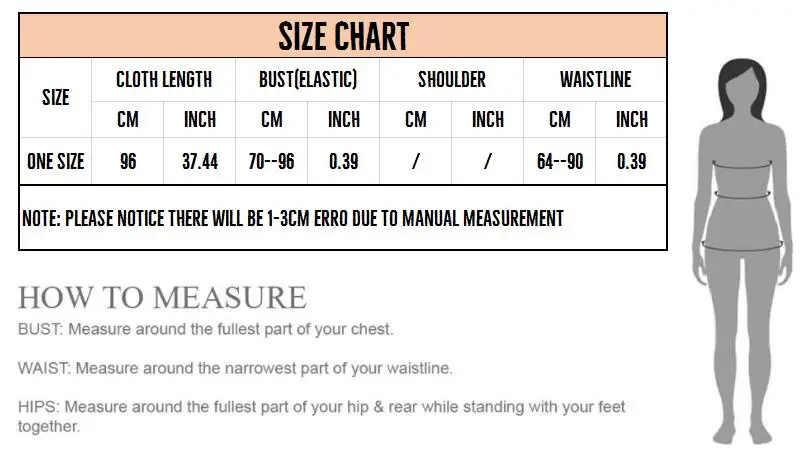
Task: Click the HIPS measuring instruction line
Action: pyautogui.click(x=321, y=416)
